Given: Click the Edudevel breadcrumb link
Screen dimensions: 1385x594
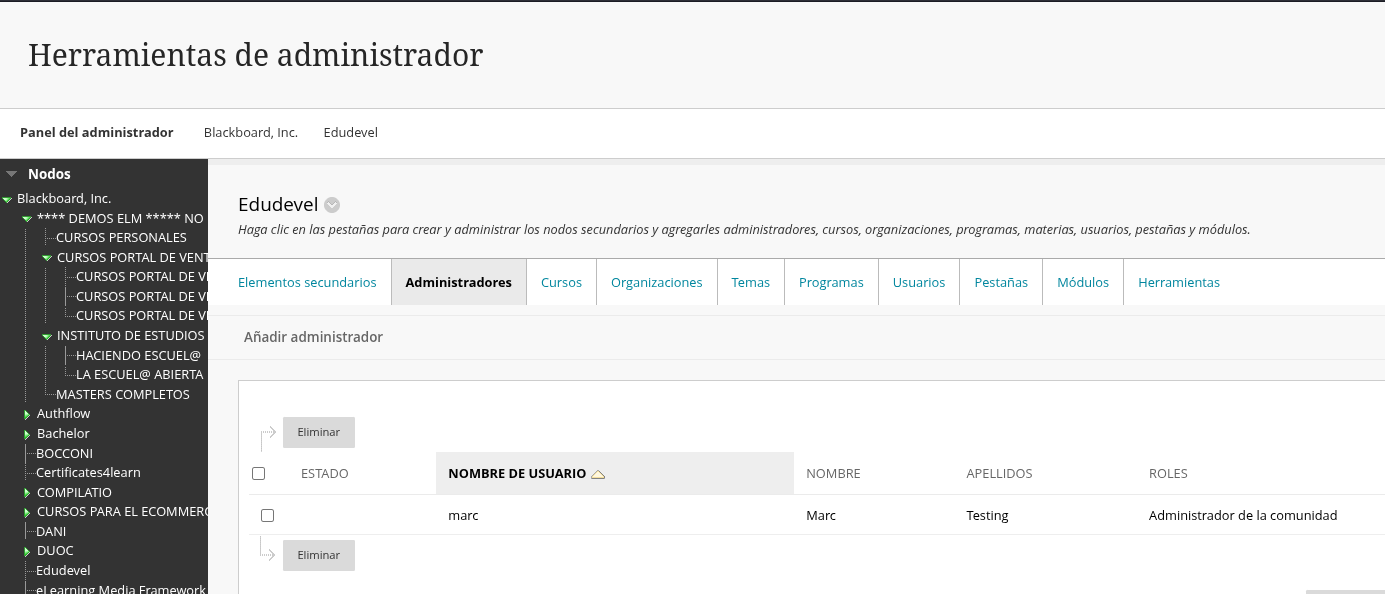Looking at the screenshot, I should coord(351,132).
